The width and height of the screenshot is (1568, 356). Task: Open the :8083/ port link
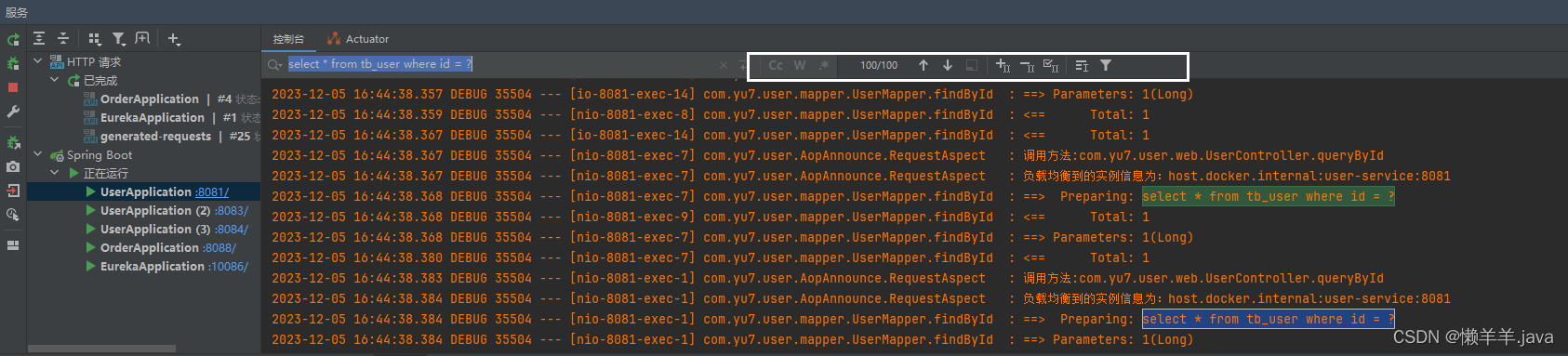(232, 211)
